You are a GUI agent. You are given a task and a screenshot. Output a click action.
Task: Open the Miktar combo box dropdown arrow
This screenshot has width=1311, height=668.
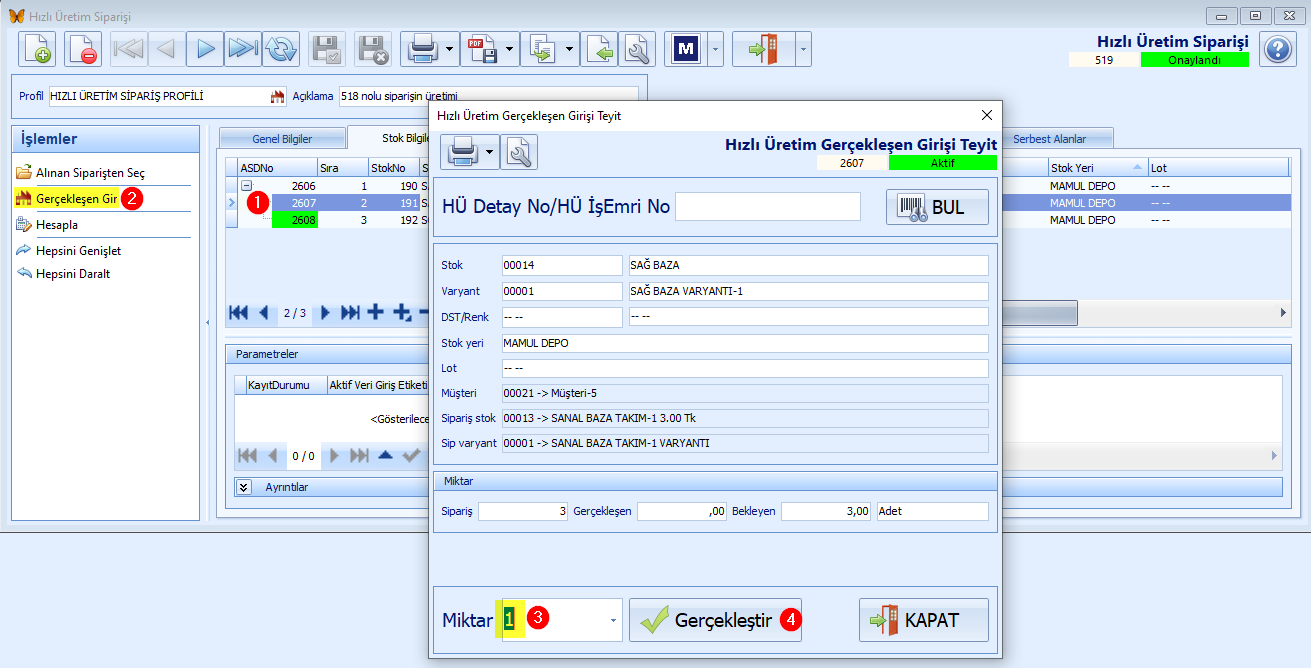tap(613, 621)
